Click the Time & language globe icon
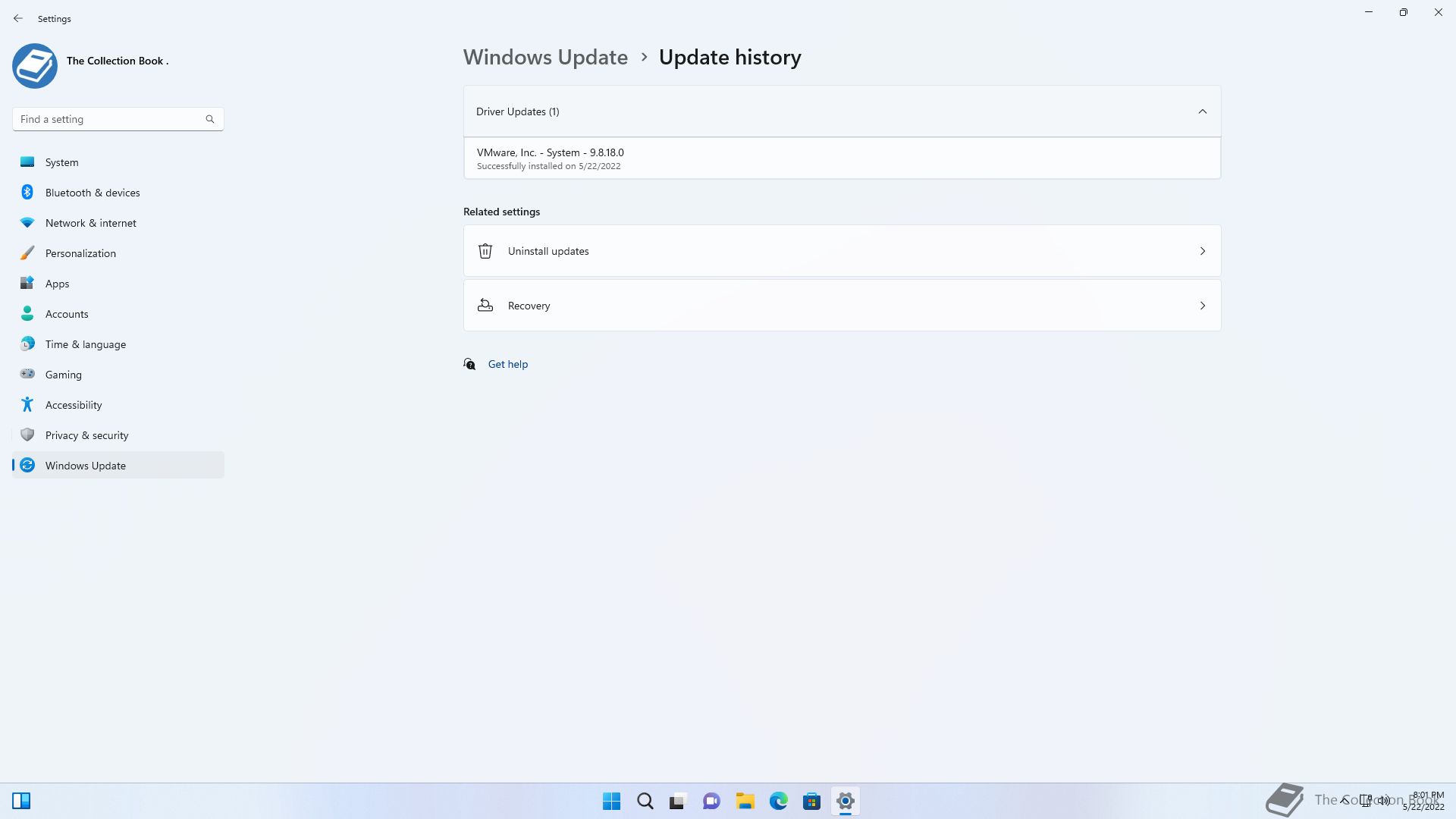 pos(27,344)
